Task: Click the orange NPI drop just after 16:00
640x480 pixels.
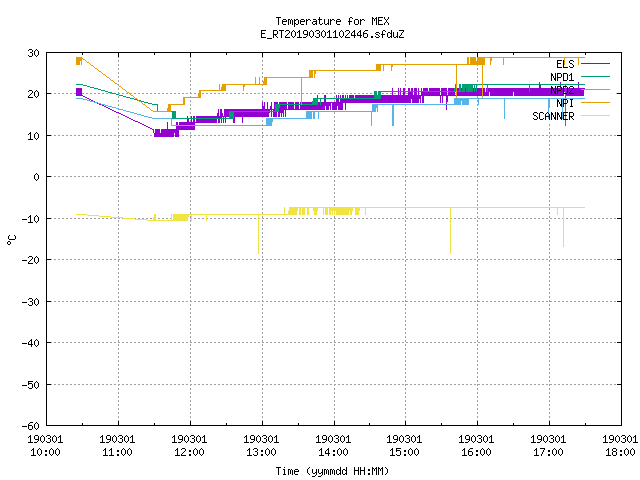Action: [x=482, y=80]
